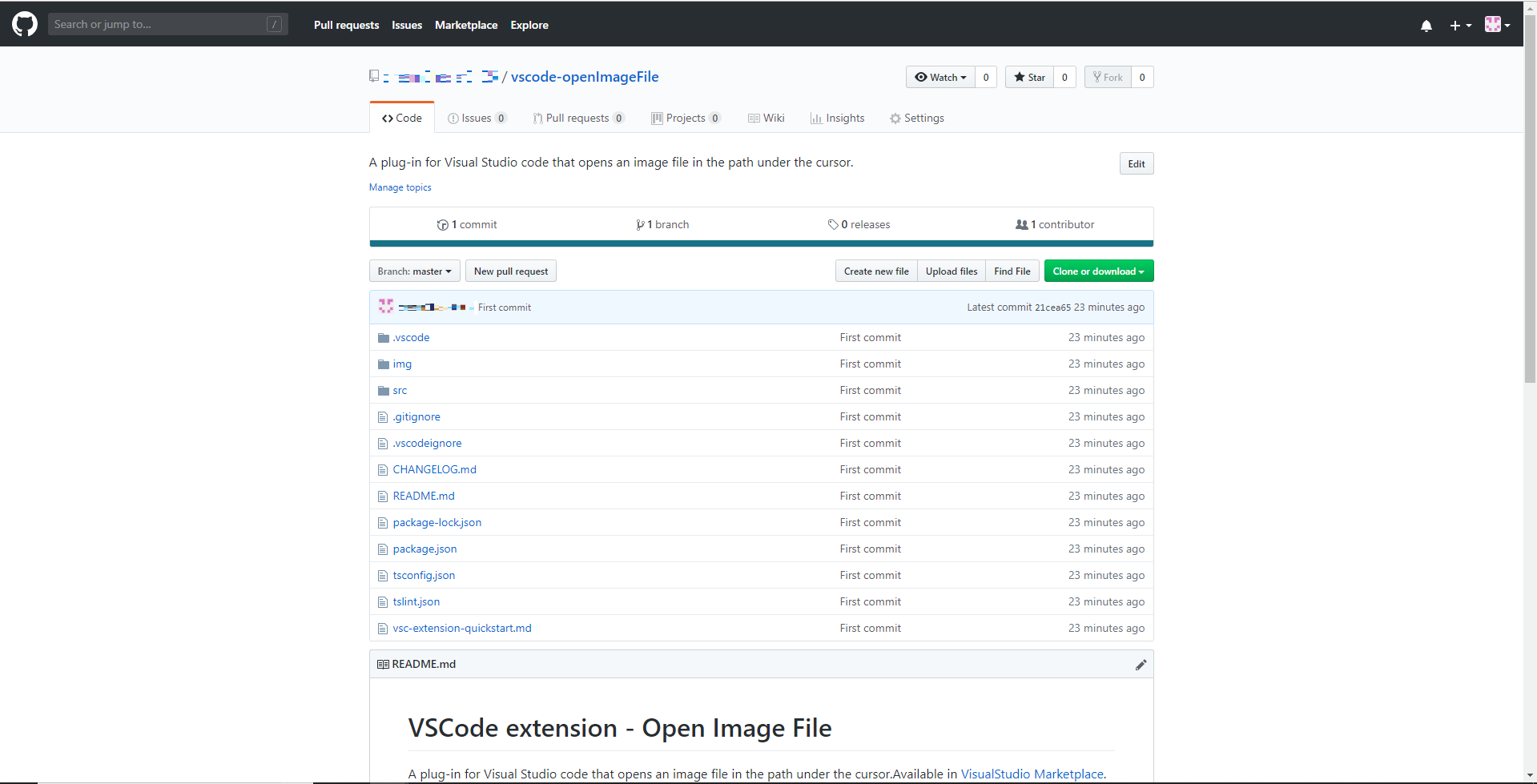Open the vsc-extension-quickstart.md file
This screenshot has height=784, width=1537.
(x=462, y=628)
